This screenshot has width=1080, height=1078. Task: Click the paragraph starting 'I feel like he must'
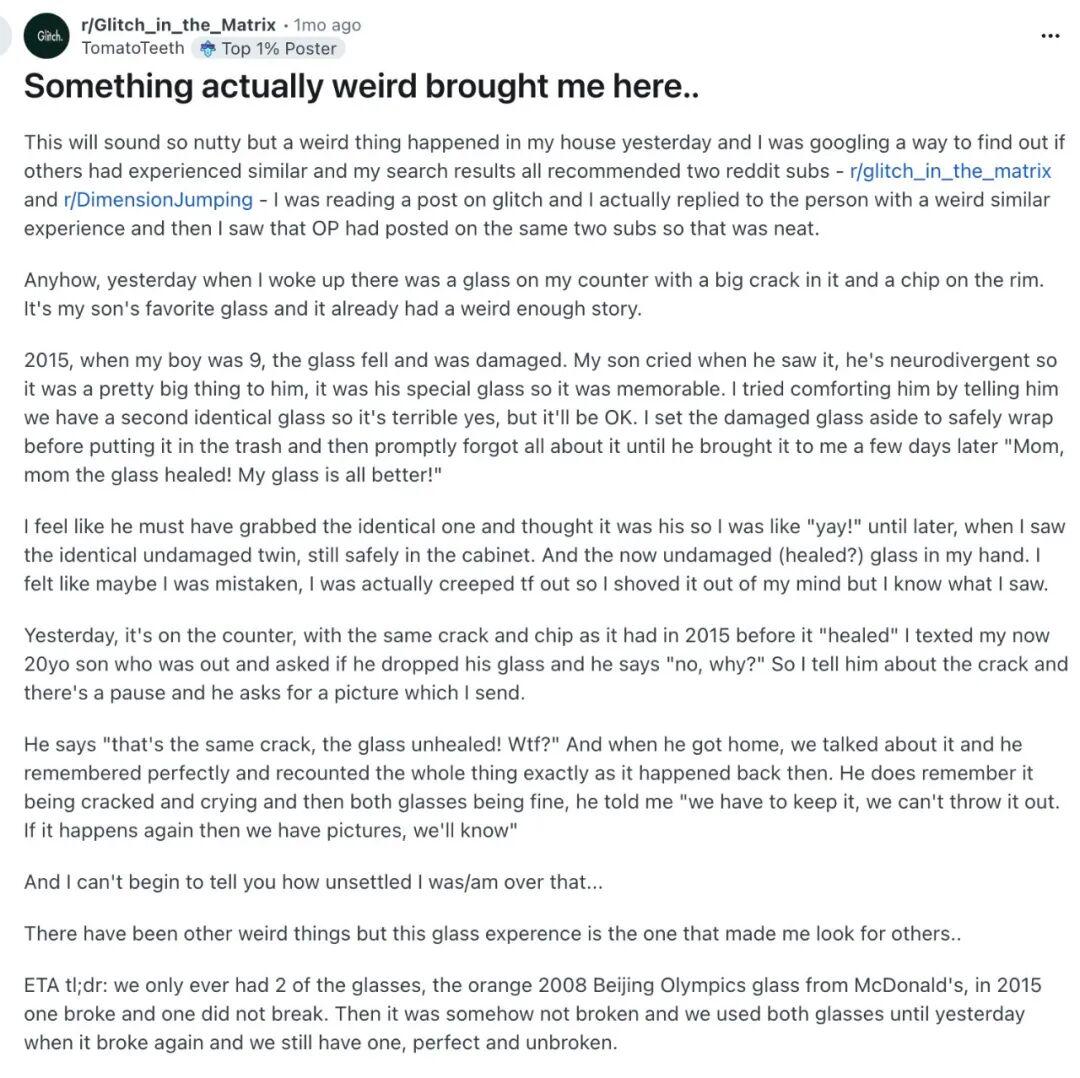click(544, 555)
